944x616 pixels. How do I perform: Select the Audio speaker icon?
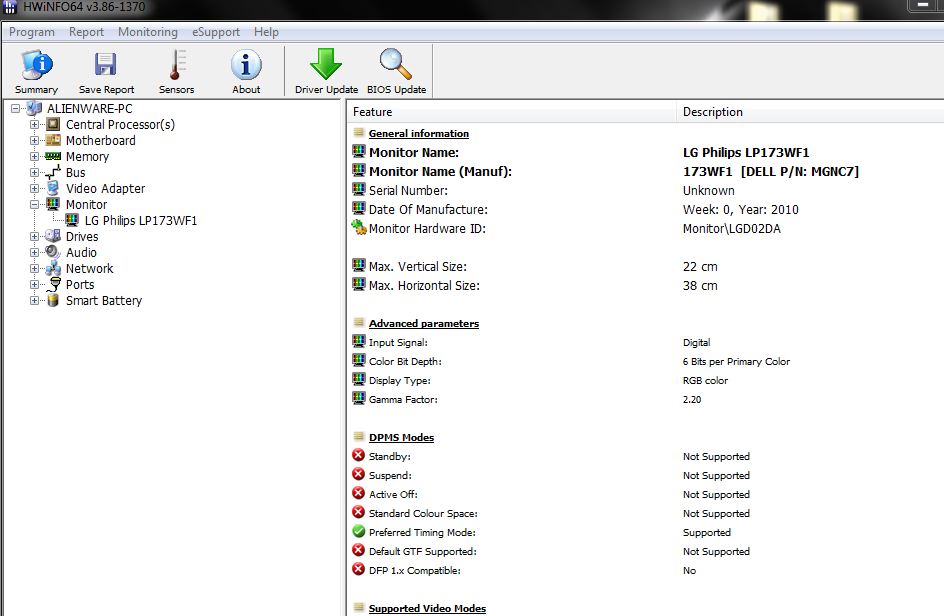click(x=53, y=252)
